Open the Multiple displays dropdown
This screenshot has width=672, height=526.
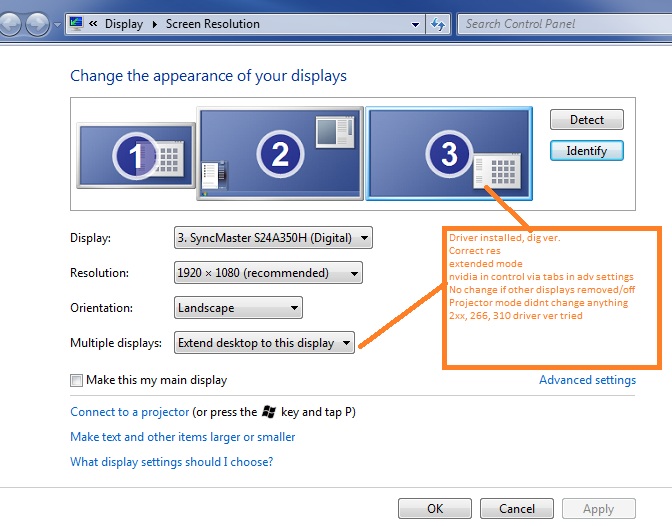pos(264,343)
